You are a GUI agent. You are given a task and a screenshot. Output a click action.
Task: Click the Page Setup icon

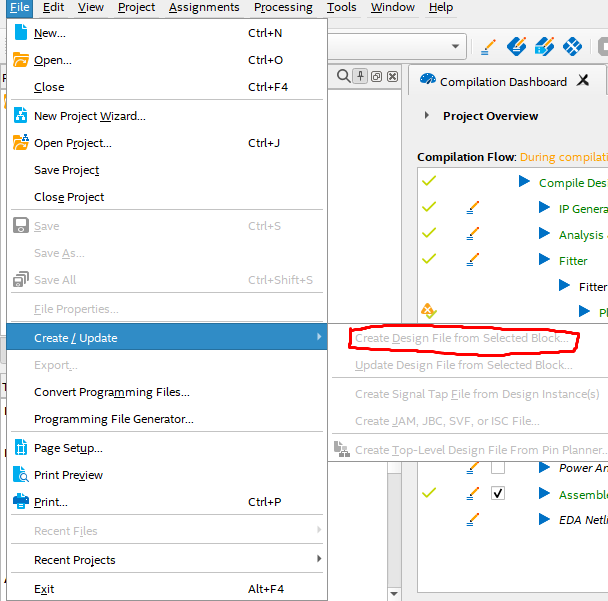[x=21, y=447]
